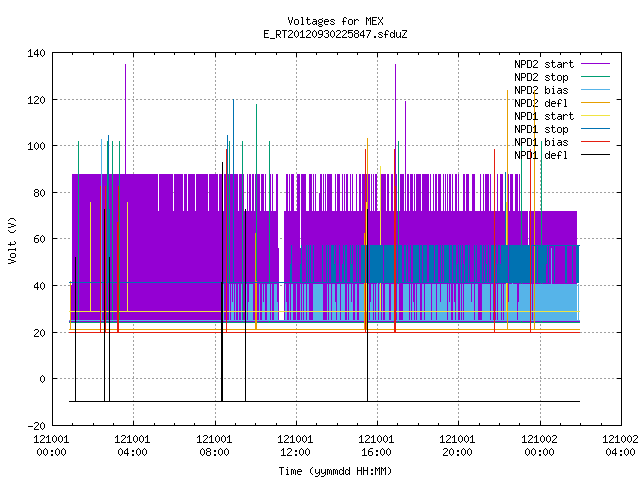Click the 140 y-axis tick label

click(36, 53)
